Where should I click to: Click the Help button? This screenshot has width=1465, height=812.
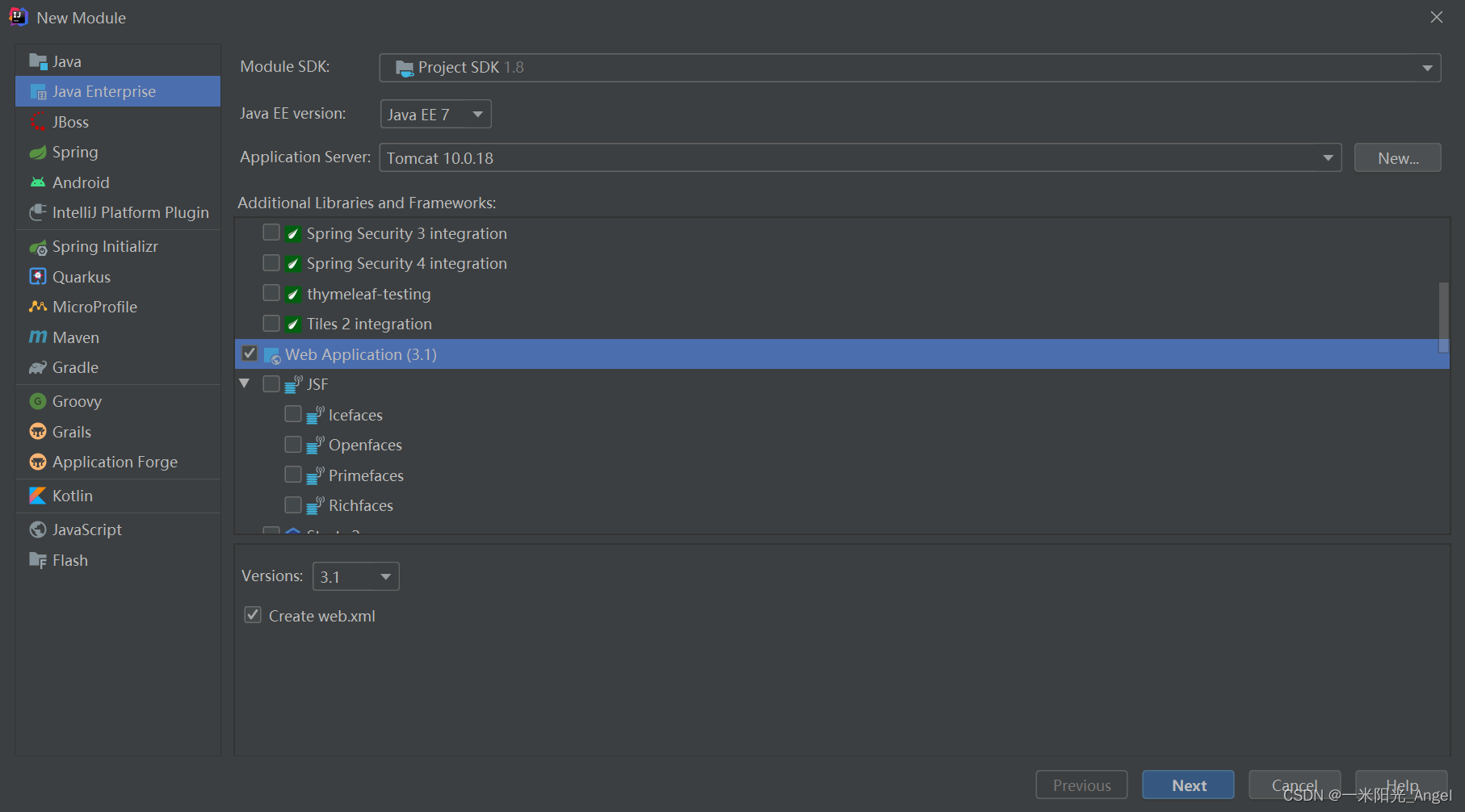(1401, 785)
